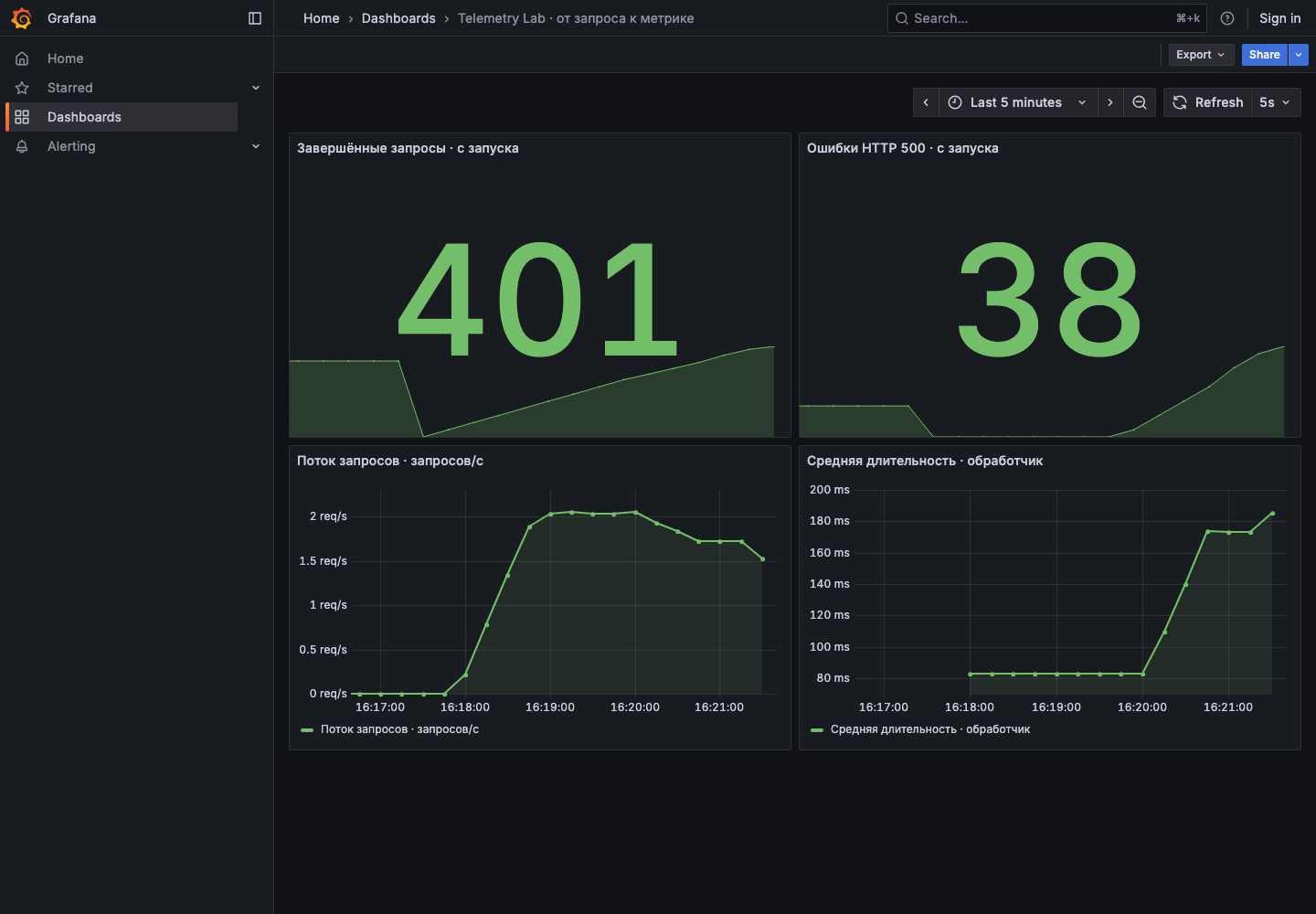The image size is (1316, 914).
Task: Go to Home breadcrumb link
Action: [322, 18]
